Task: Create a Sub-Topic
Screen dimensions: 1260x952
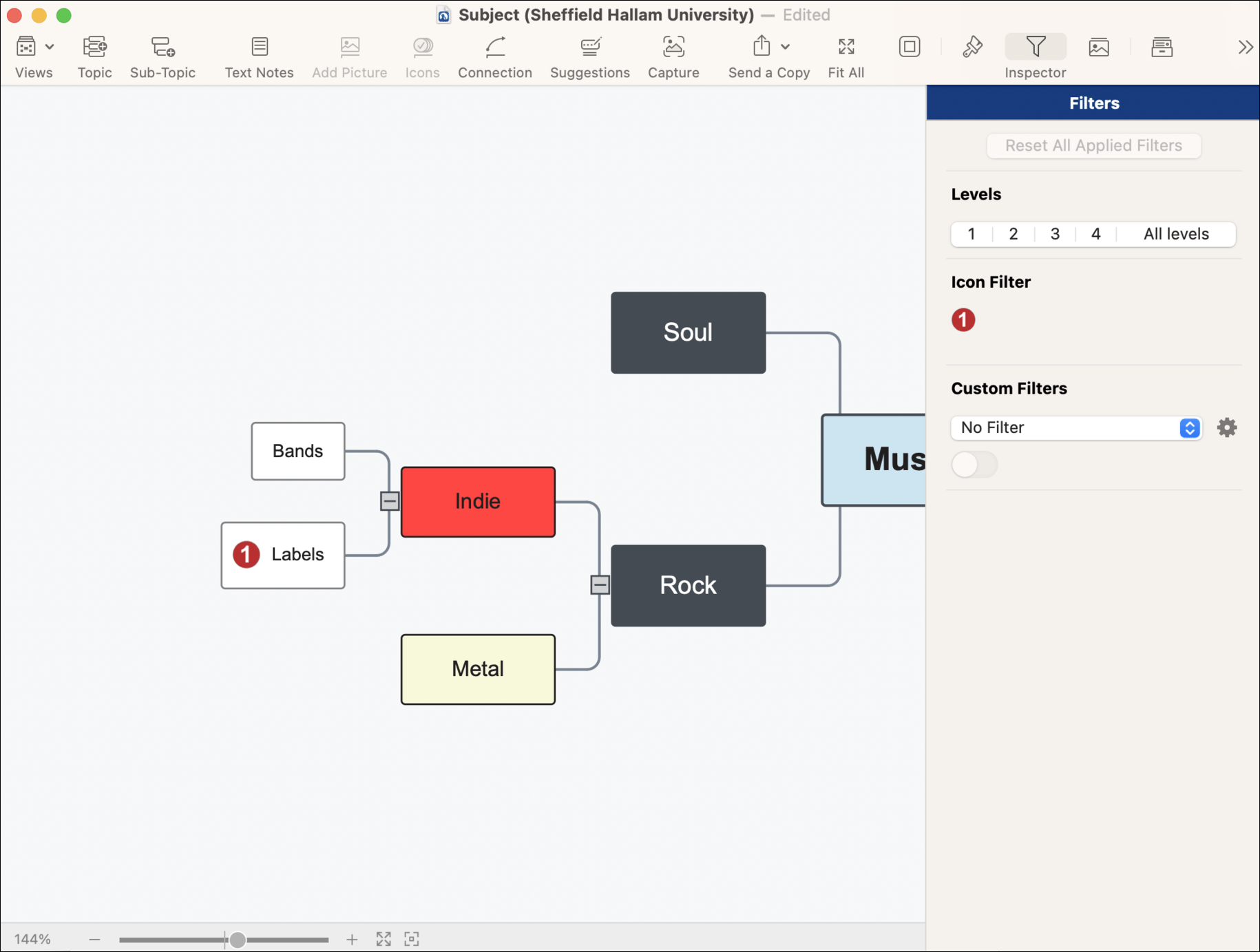Action: pyautogui.click(x=162, y=55)
